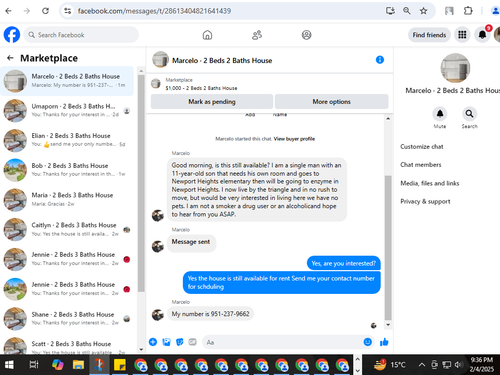
Task: Click chat scrollbar up arrow
Action: 388,119
